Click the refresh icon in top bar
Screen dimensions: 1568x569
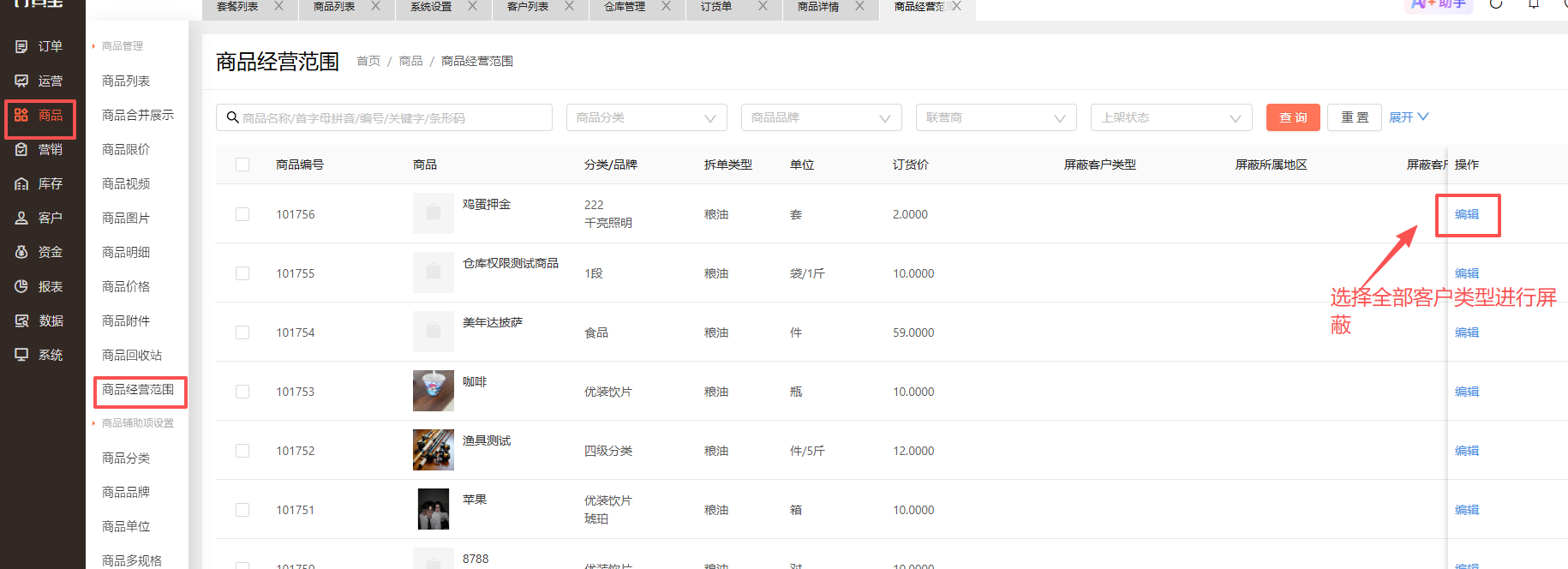(x=1496, y=4)
